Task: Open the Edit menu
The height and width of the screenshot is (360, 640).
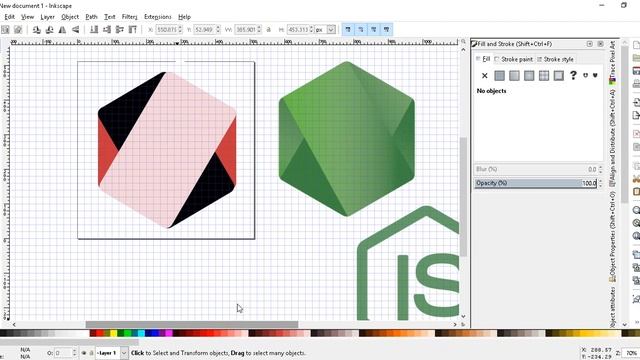Action: (x=9, y=17)
